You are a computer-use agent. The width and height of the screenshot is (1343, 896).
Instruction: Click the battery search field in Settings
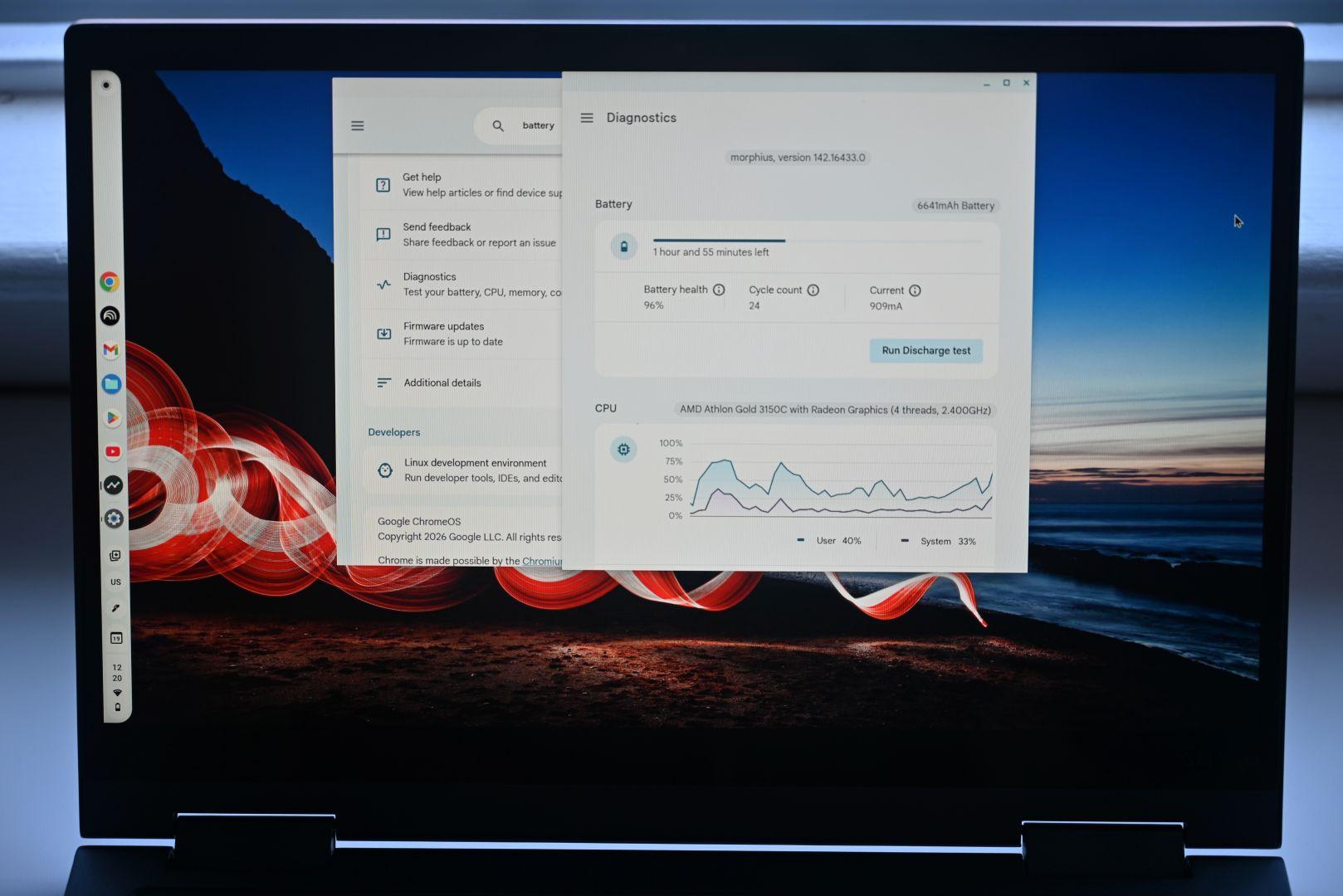(520, 126)
